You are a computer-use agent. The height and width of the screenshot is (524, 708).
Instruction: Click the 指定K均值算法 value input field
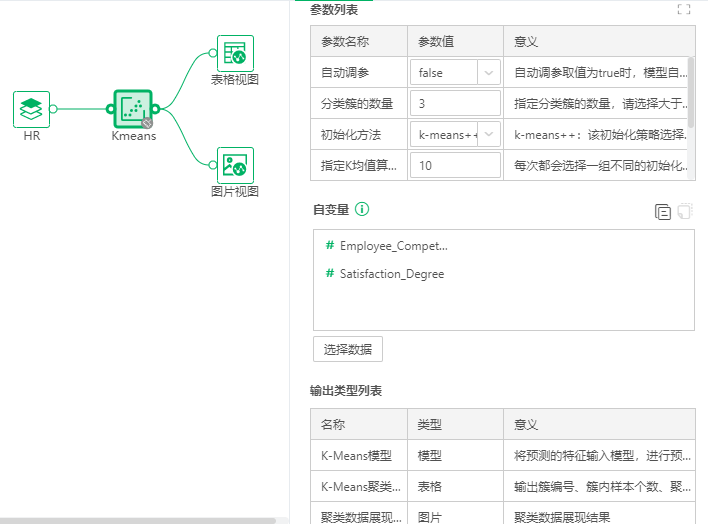pyautogui.click(x=455, y=165)
